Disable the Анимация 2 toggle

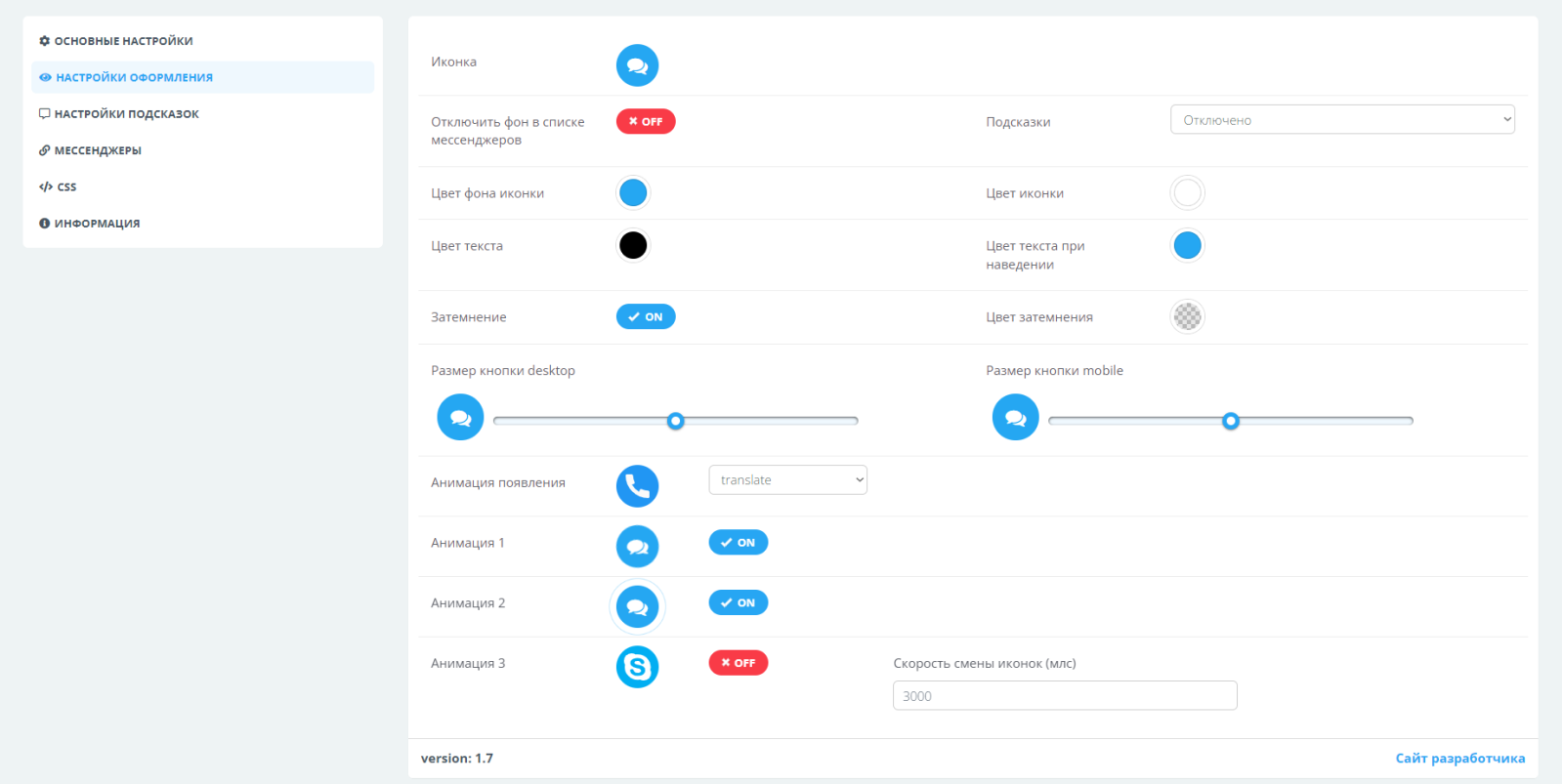(x=739, y=602)
